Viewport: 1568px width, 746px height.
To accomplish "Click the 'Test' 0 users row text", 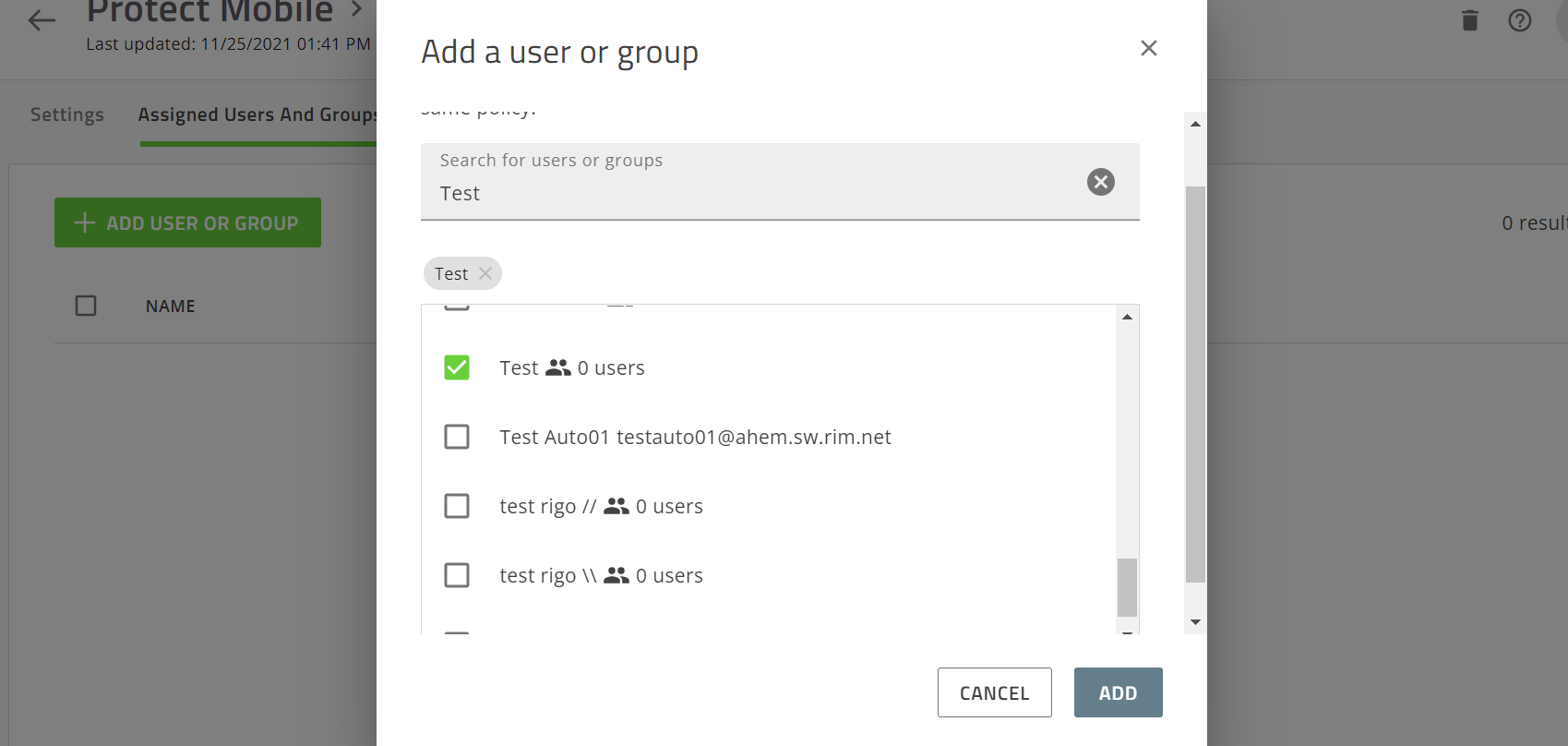I will click(572, 367).
